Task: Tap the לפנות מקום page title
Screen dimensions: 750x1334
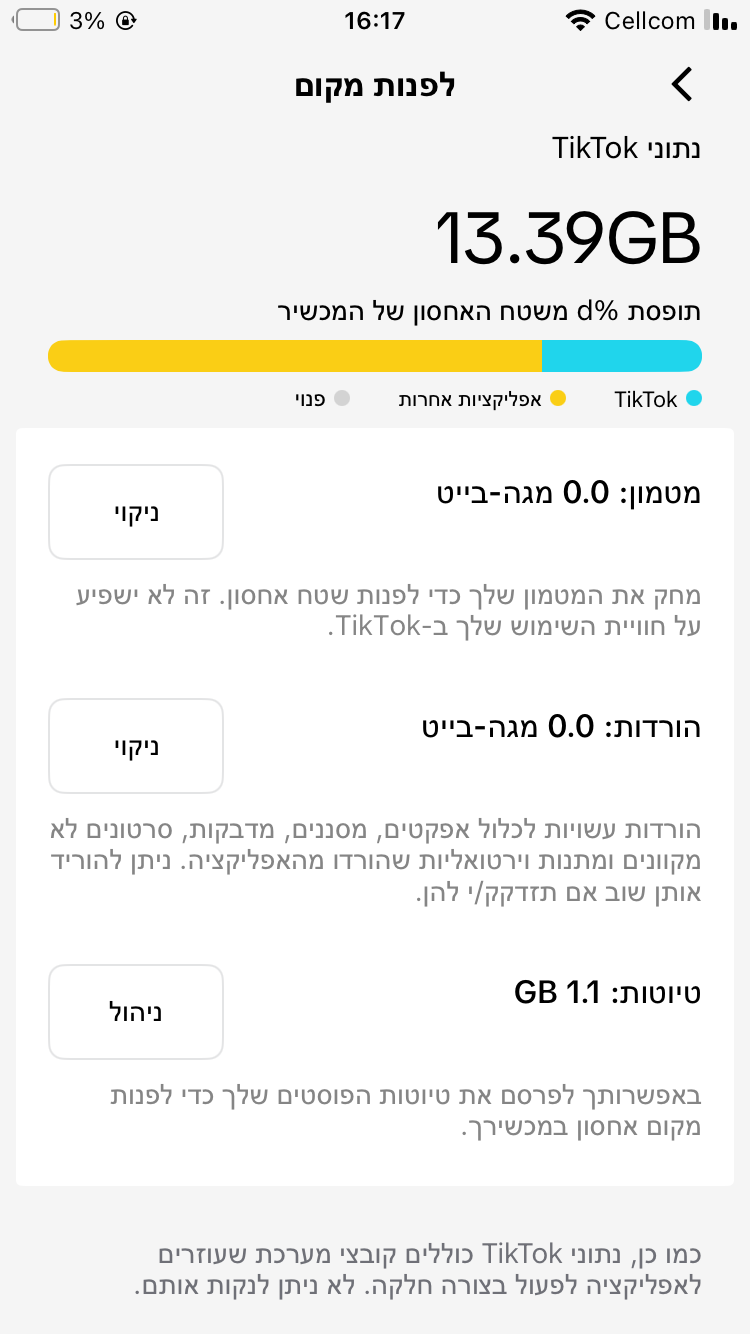Action: click(375, 85)
